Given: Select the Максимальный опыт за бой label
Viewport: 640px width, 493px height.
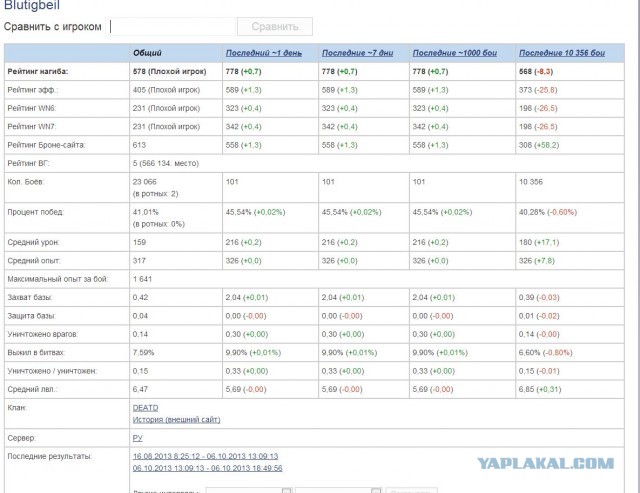Looking at the screenshot, I should (58, 279).
